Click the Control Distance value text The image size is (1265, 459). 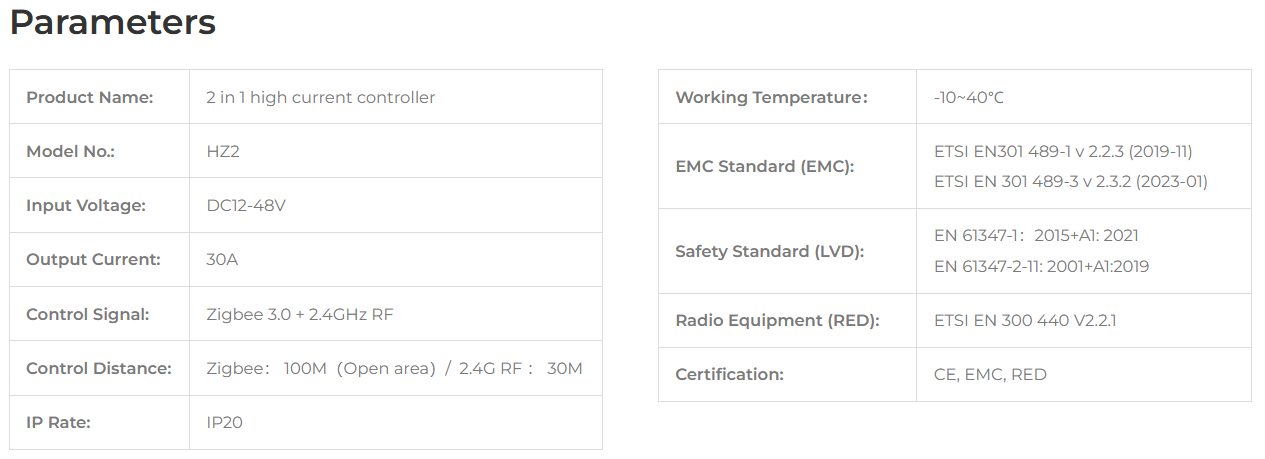(394, 368)
